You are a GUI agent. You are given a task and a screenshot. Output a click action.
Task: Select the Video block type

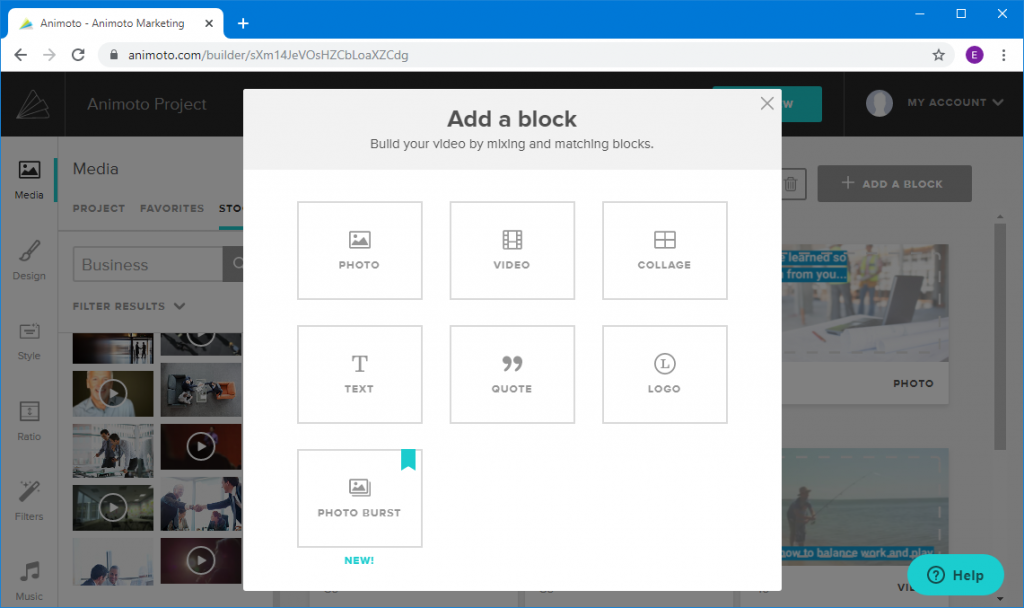point(511,250)
